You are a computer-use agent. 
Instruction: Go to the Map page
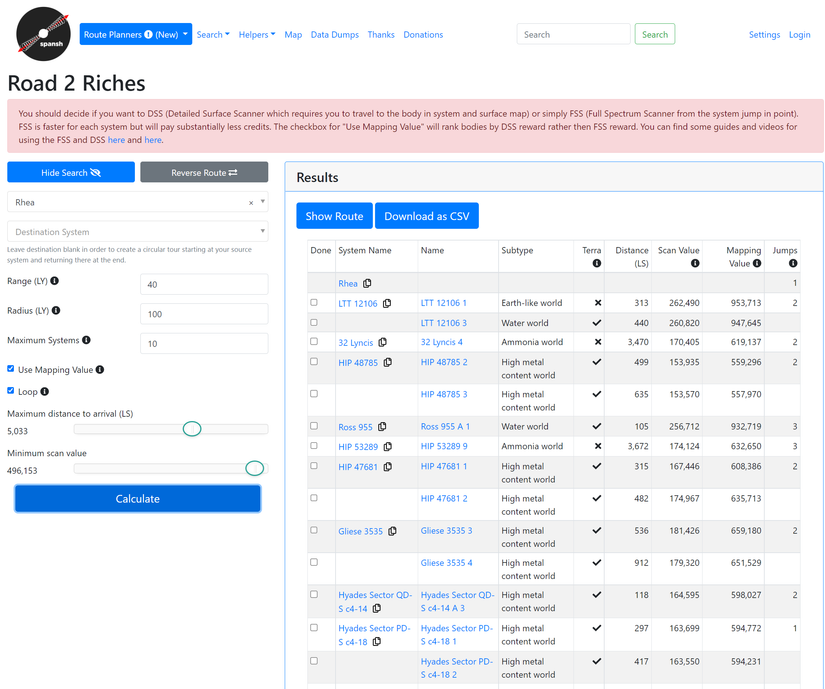pos(293,34)
